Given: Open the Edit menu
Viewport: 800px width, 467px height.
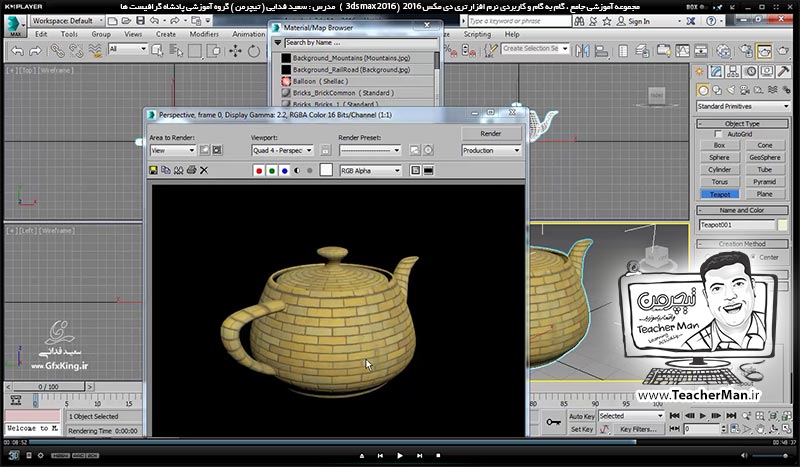Looking at the screenshot, I should (41, 34).
